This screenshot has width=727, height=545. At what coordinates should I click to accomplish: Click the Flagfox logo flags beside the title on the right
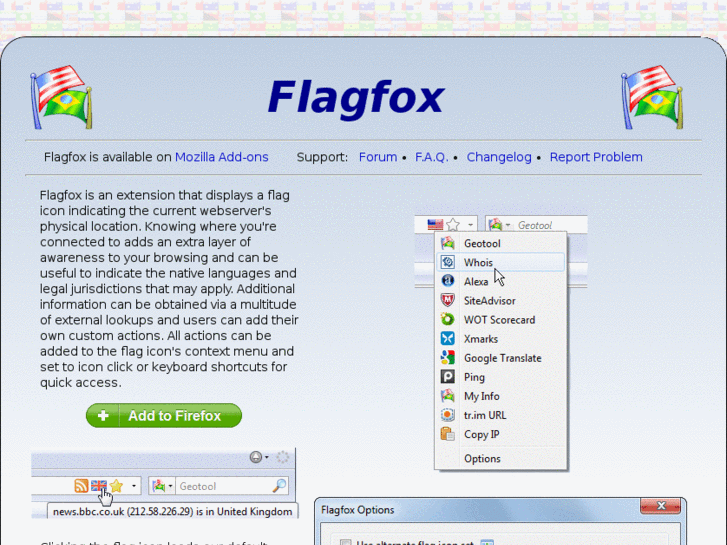652,97
